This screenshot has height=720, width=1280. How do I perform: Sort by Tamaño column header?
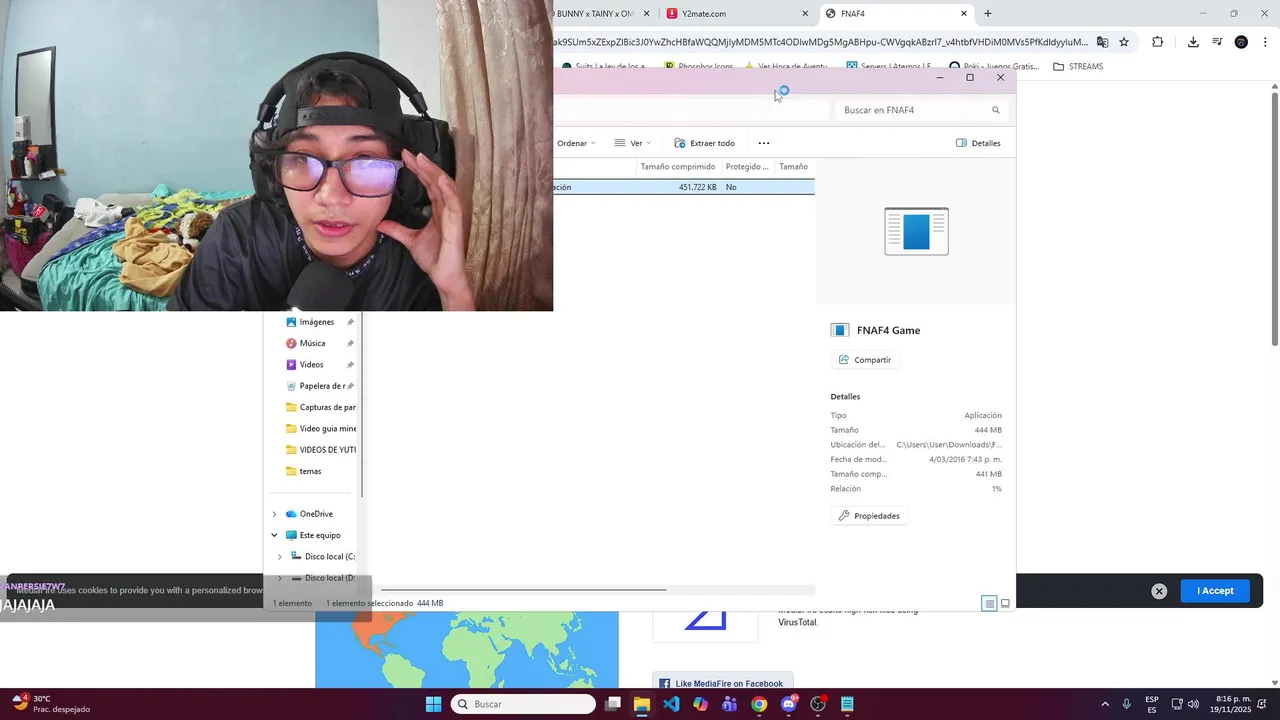[x=794, y=167]
